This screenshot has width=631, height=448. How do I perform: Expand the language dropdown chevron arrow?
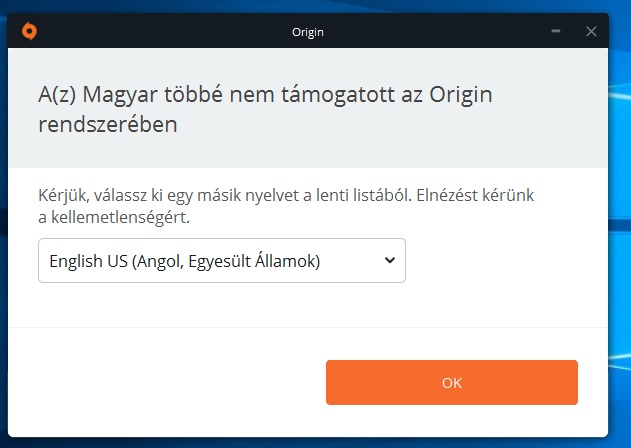pyautogui.click(x=389, y=261)
